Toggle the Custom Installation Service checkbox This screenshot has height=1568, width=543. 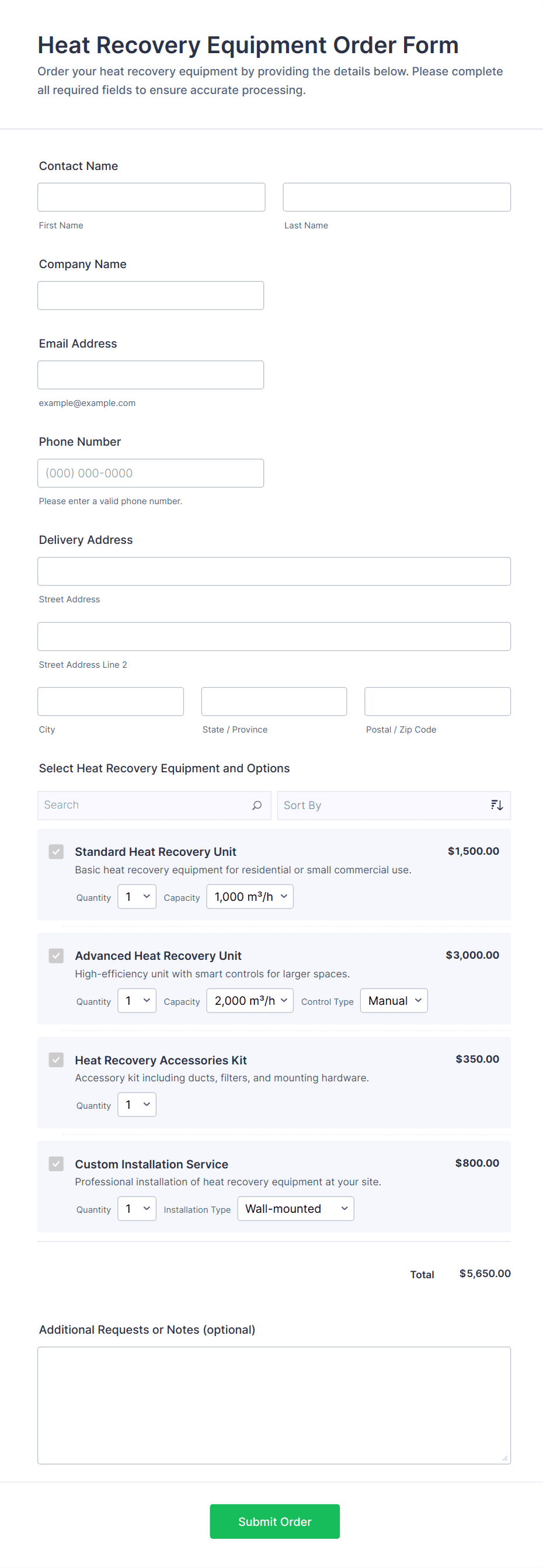point(56,1164)
